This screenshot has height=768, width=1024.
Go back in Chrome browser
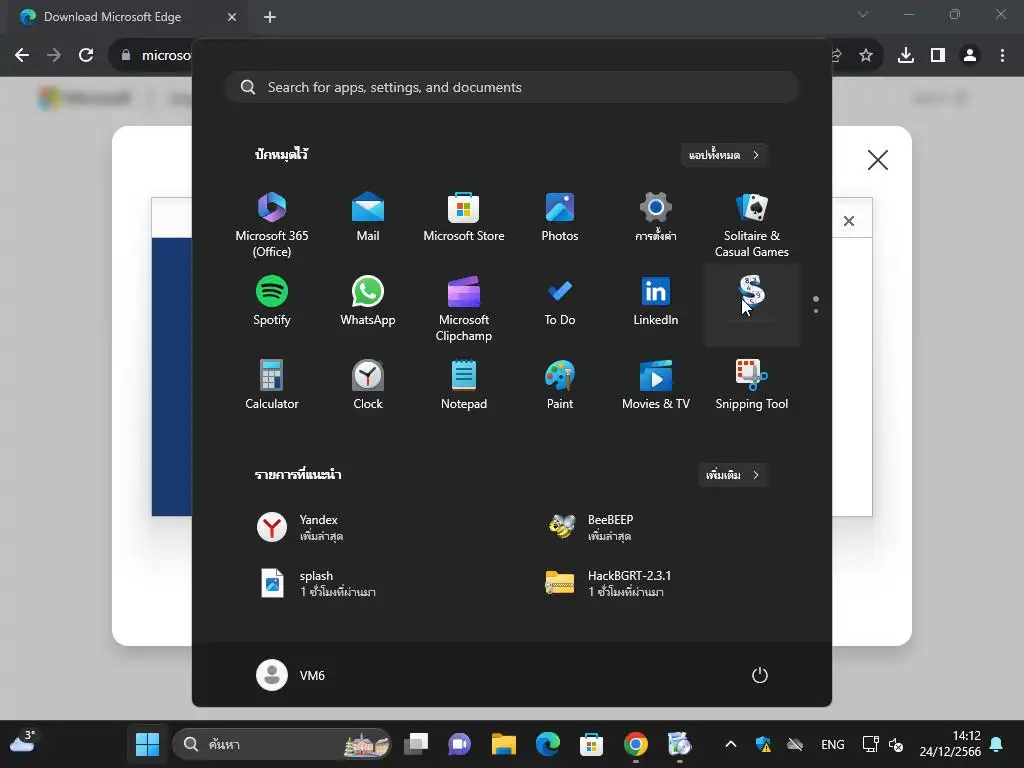[22, 56]
